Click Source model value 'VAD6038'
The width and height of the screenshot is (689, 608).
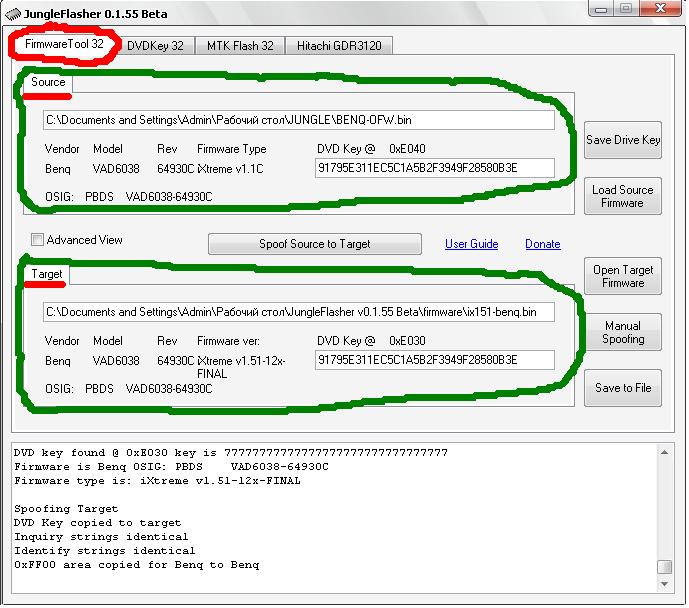(116, 169)
